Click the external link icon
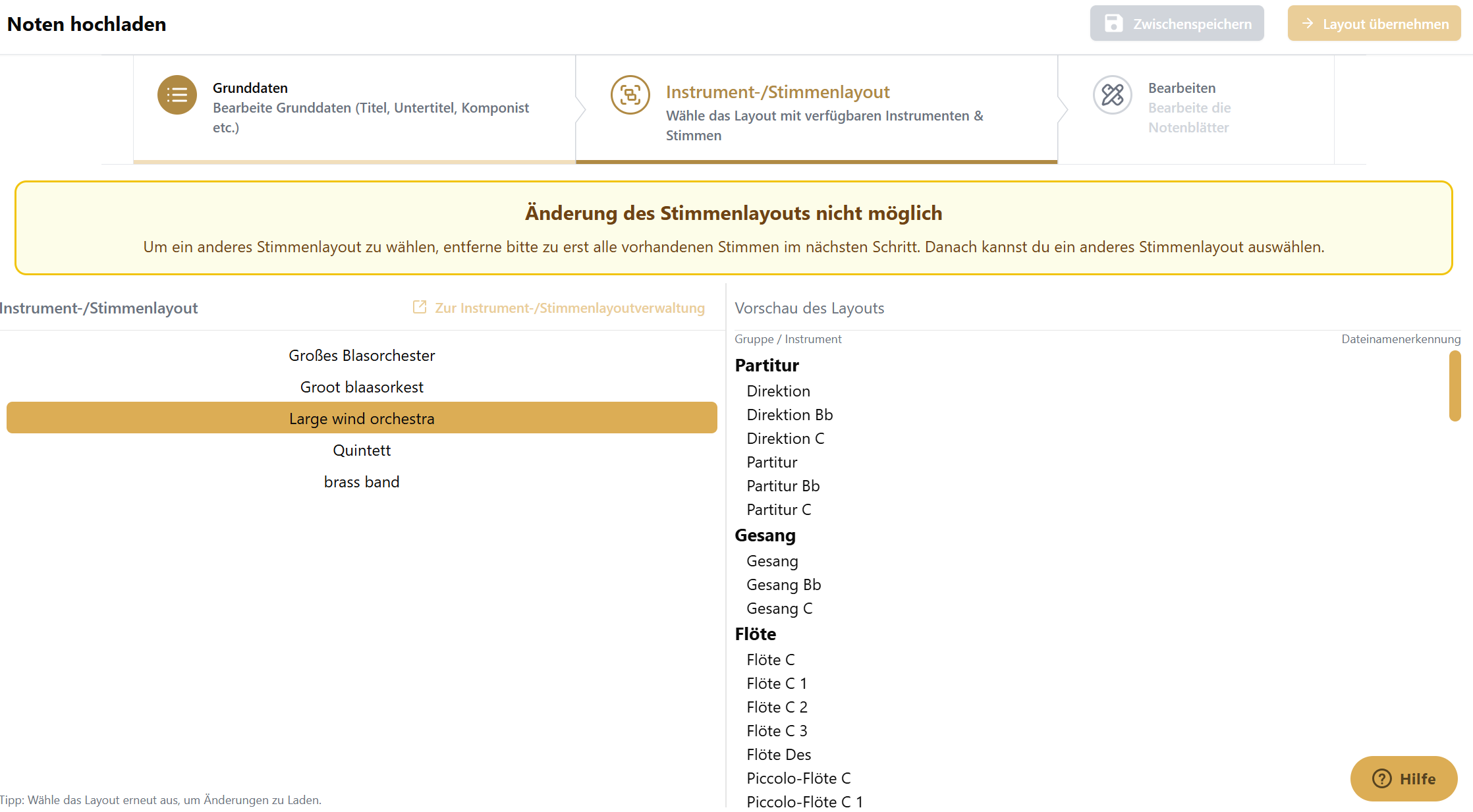The image size is (1473, 812). coord(419,308)
